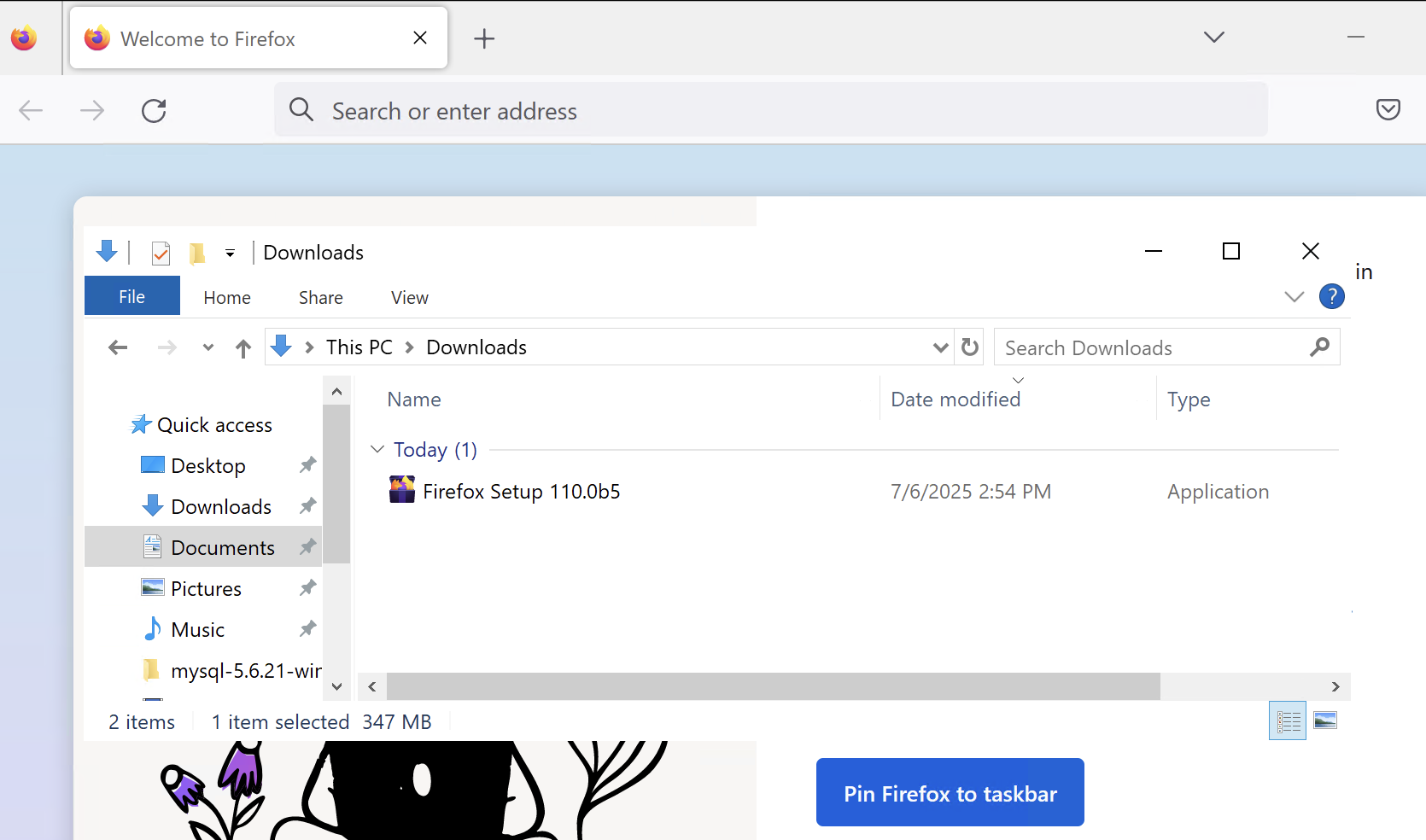The height and width of the screenshot is (840, 1426).
Task: Switch to Details view layout icon
Action: coord(1288,721)
